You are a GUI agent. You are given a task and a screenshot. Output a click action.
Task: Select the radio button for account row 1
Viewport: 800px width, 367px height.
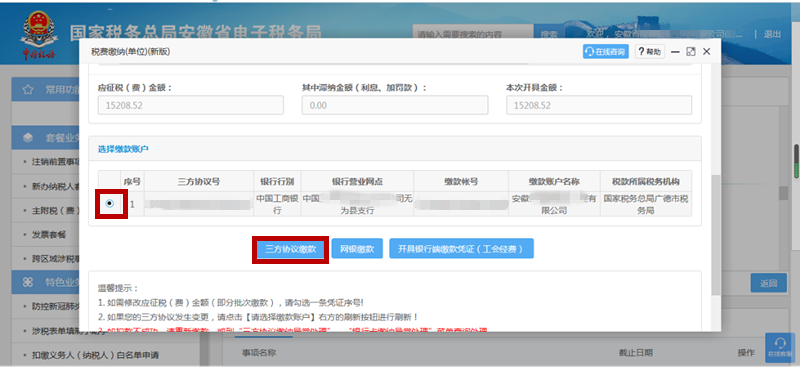click(109, 204)
